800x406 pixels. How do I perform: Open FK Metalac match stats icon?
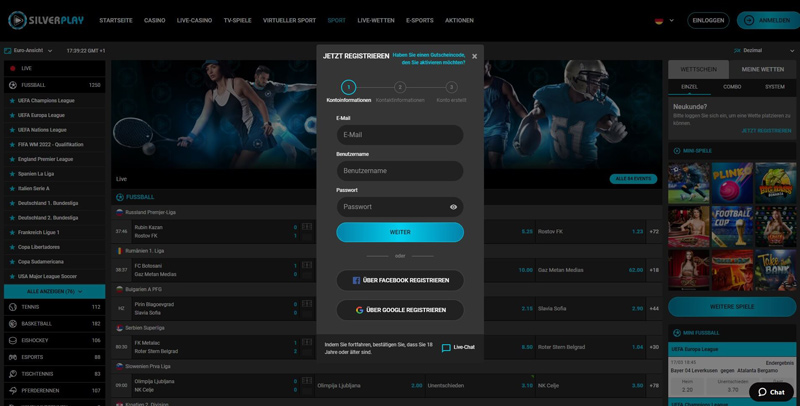pos(307,342)
